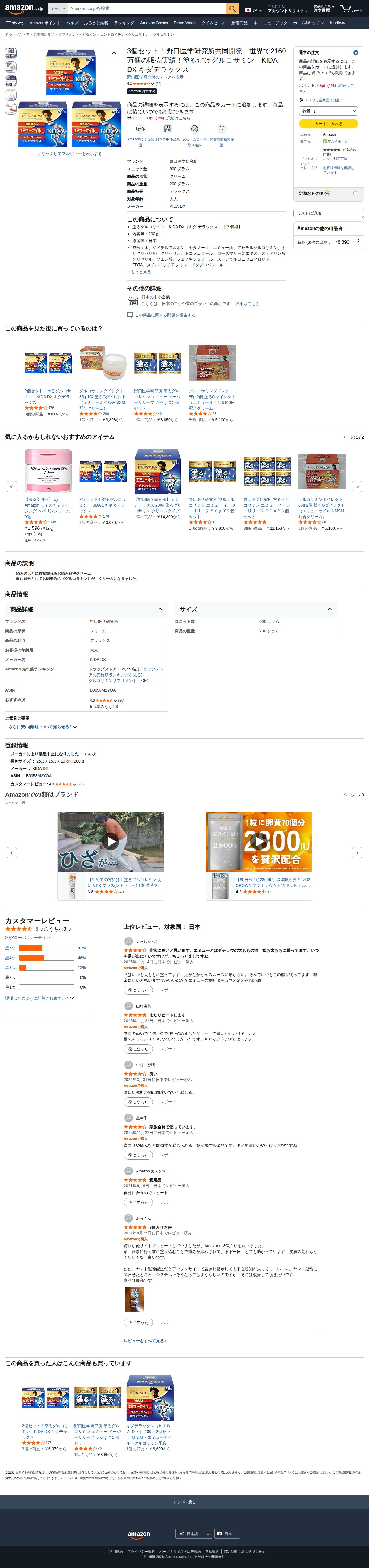Click the delivery location pin for アメリカ合衆国にお届け
369x1568 pixels.
[301, 100]
